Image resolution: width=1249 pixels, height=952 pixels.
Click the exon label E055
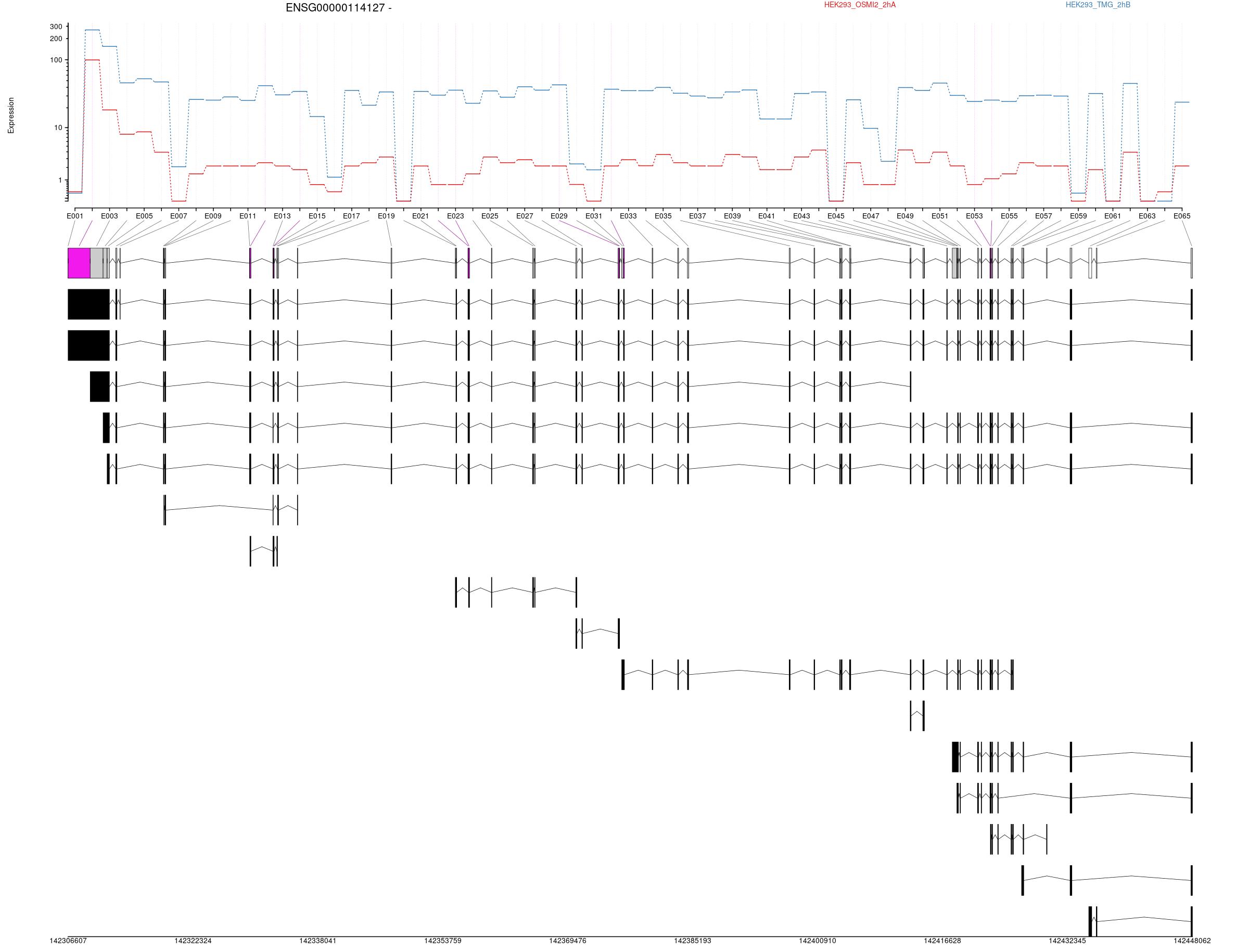tap(1009, 216)
